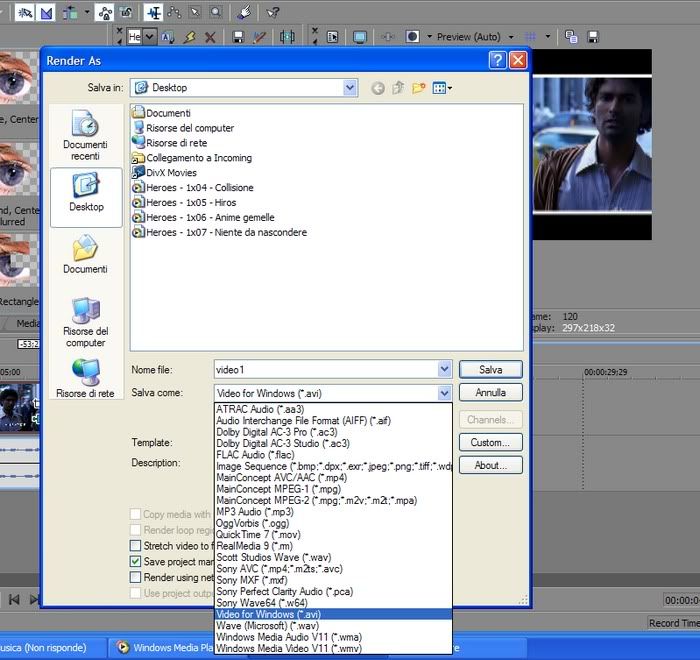Open Project Video Properties in preview toolbar
This screenshot has height=660, width=700.
[x=333, y=37]
